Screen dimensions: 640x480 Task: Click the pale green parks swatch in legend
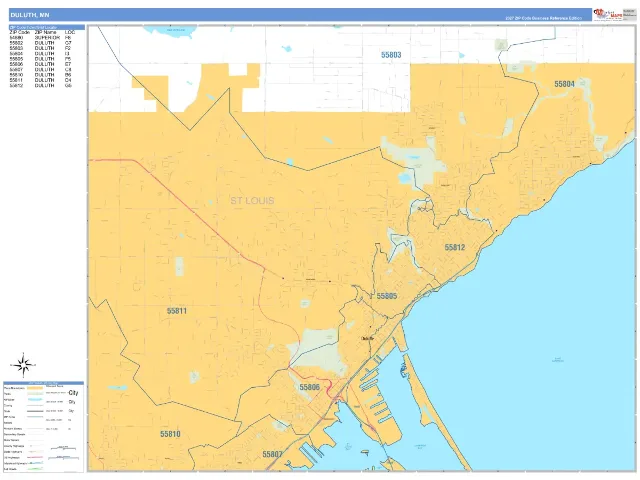tap(35, 394)
